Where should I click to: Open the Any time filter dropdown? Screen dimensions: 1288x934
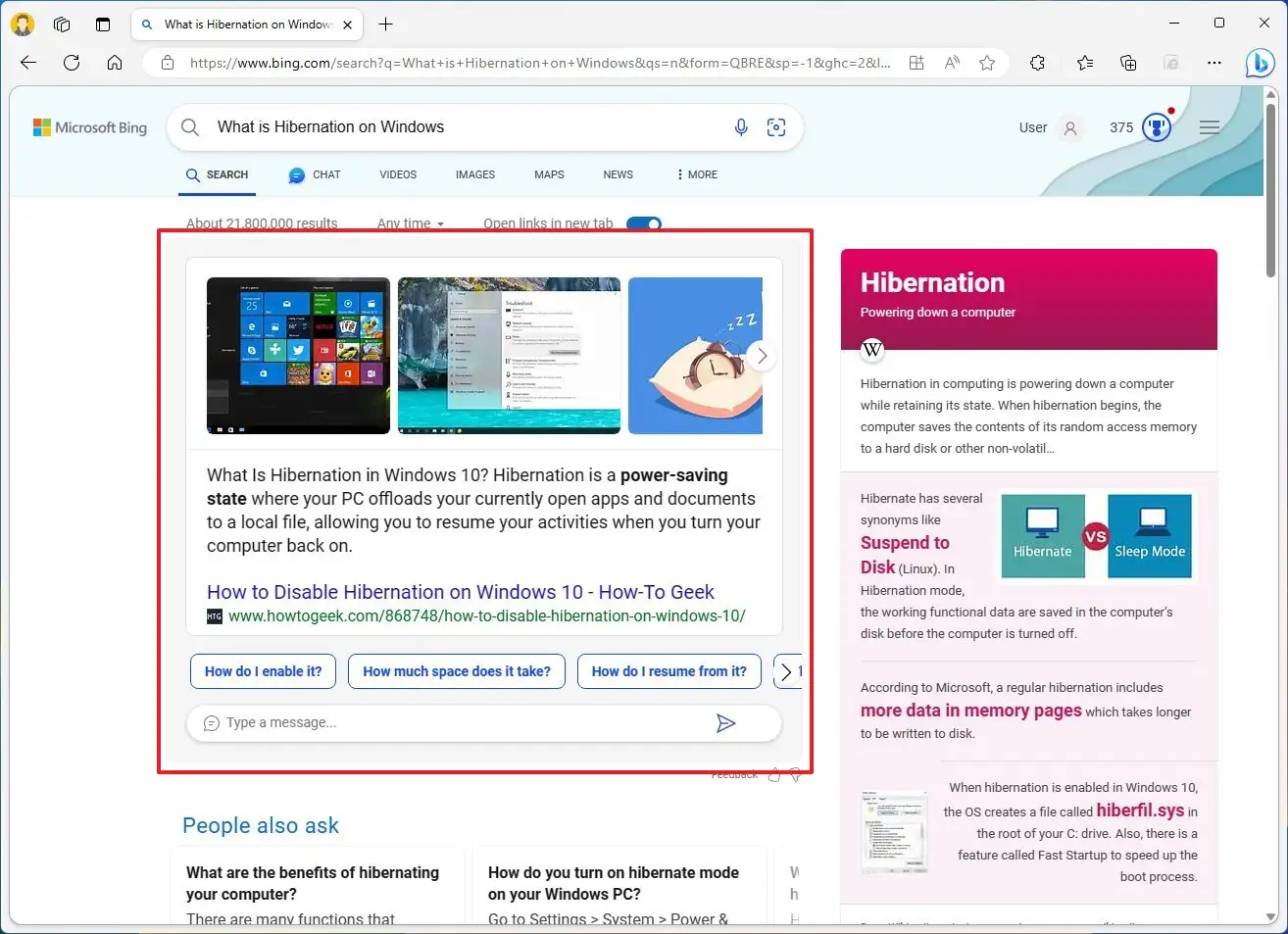point(412,223)
